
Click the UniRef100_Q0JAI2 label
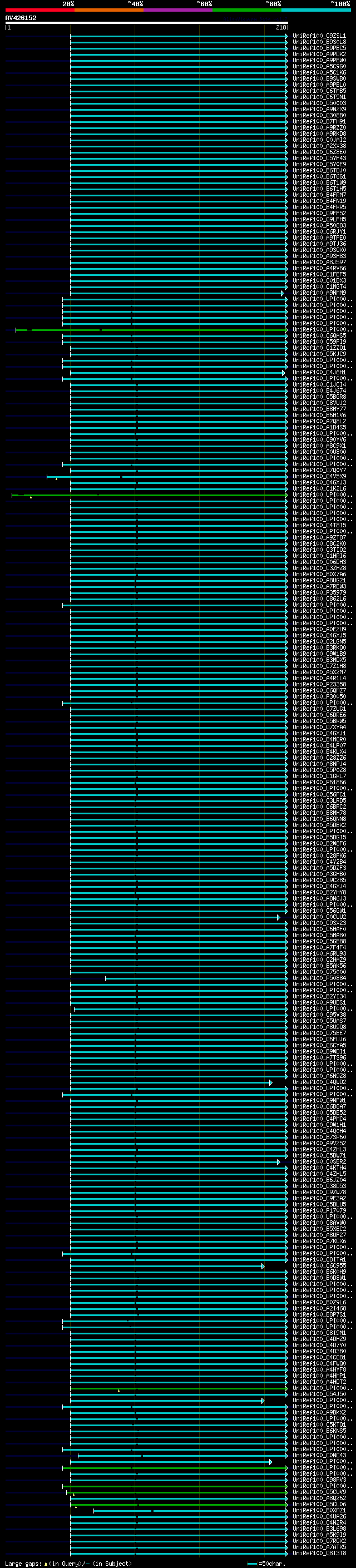click(319, 140)
